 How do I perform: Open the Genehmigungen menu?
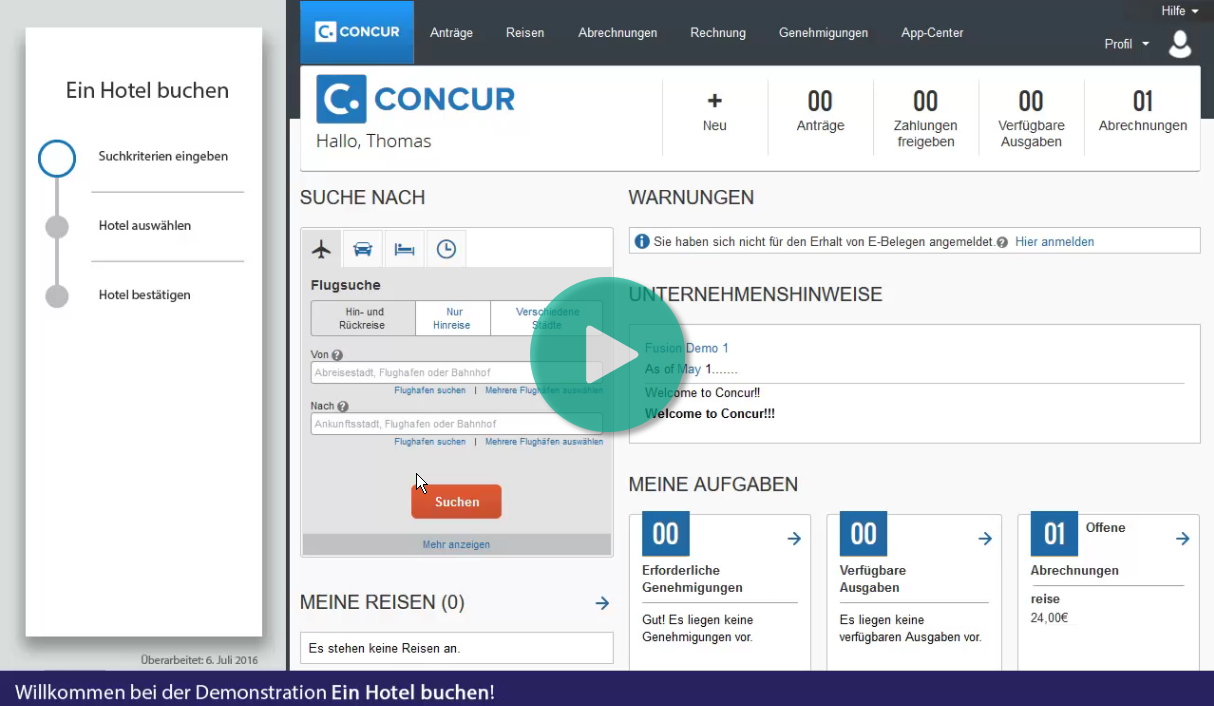click(x=823, y=33)
